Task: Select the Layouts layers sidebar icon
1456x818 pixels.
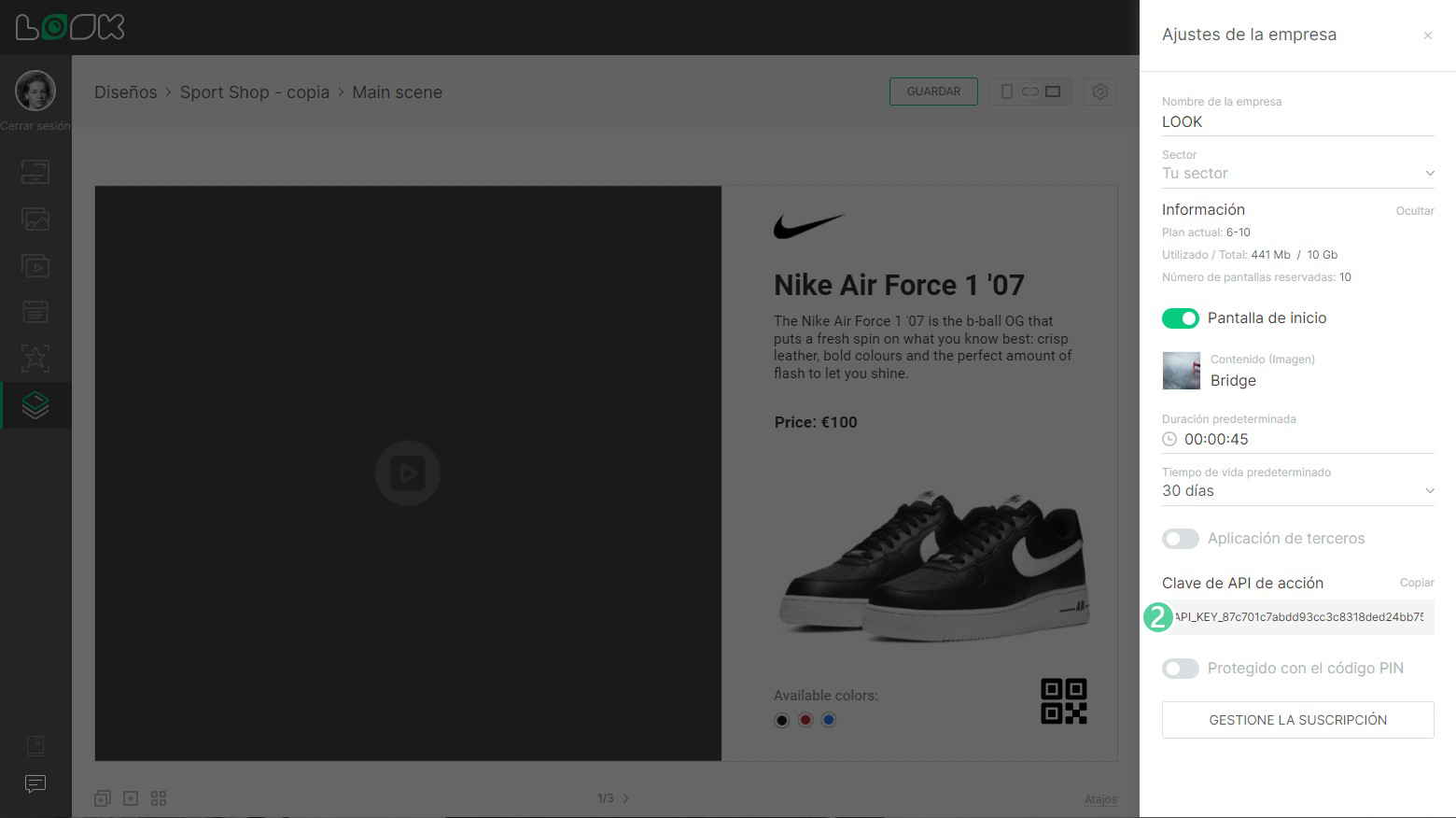Action: 35,405
